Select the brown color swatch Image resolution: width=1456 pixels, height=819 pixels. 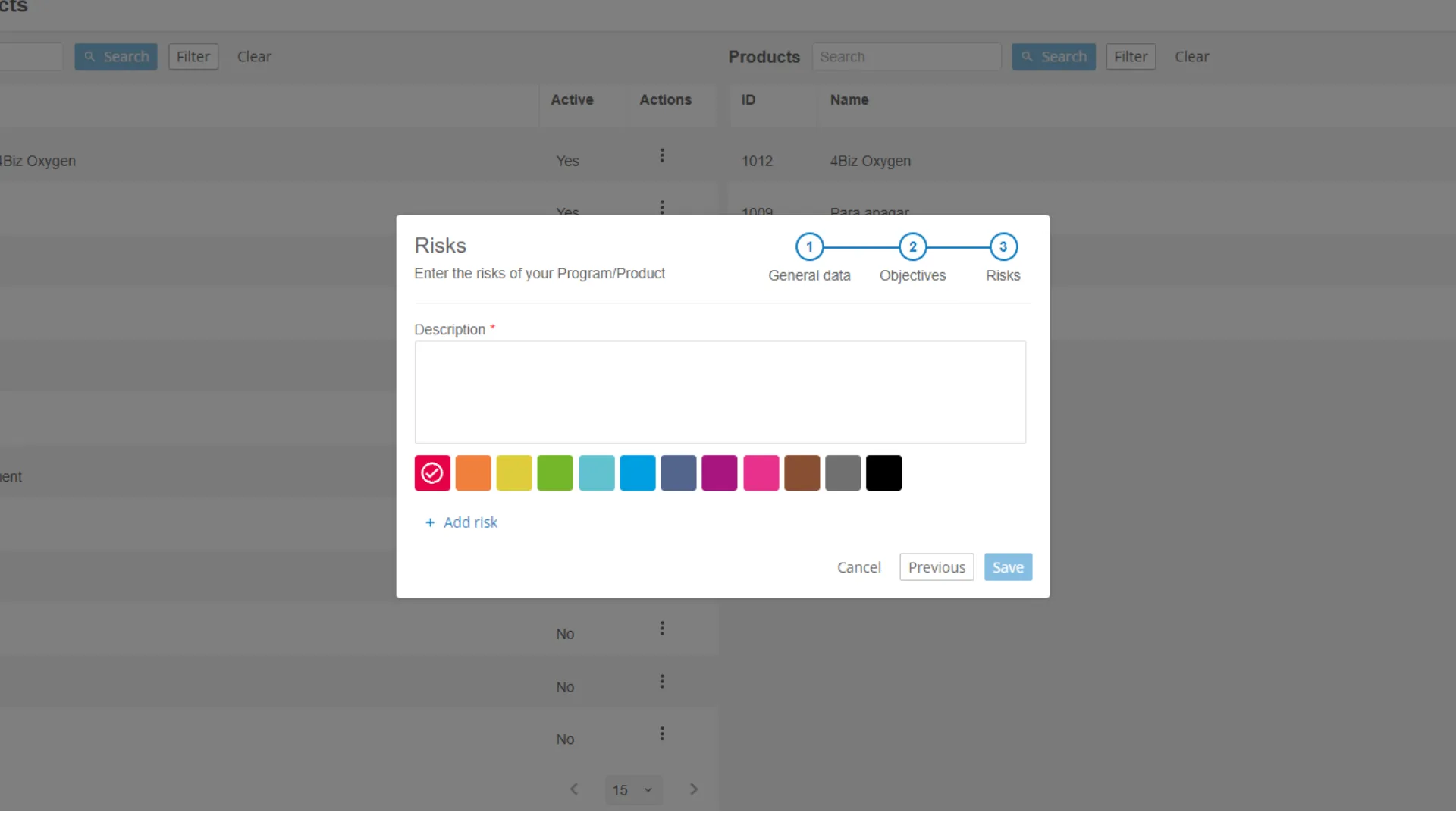coord(802,473)
